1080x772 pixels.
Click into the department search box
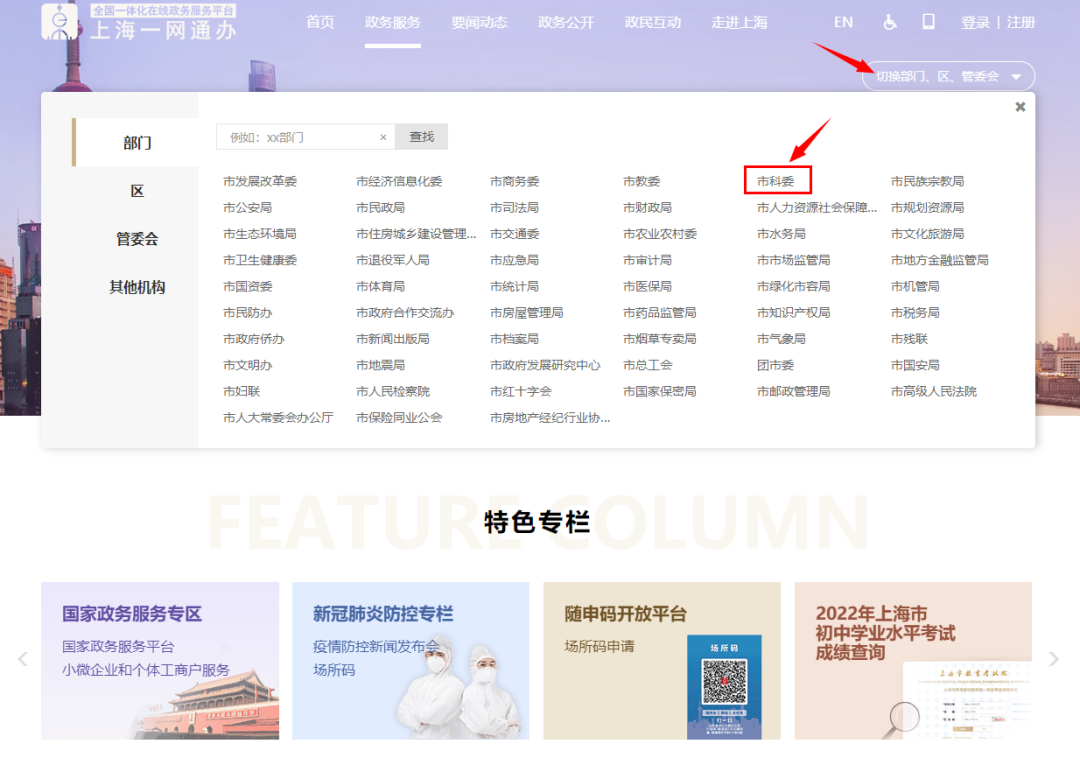(300, 137)
